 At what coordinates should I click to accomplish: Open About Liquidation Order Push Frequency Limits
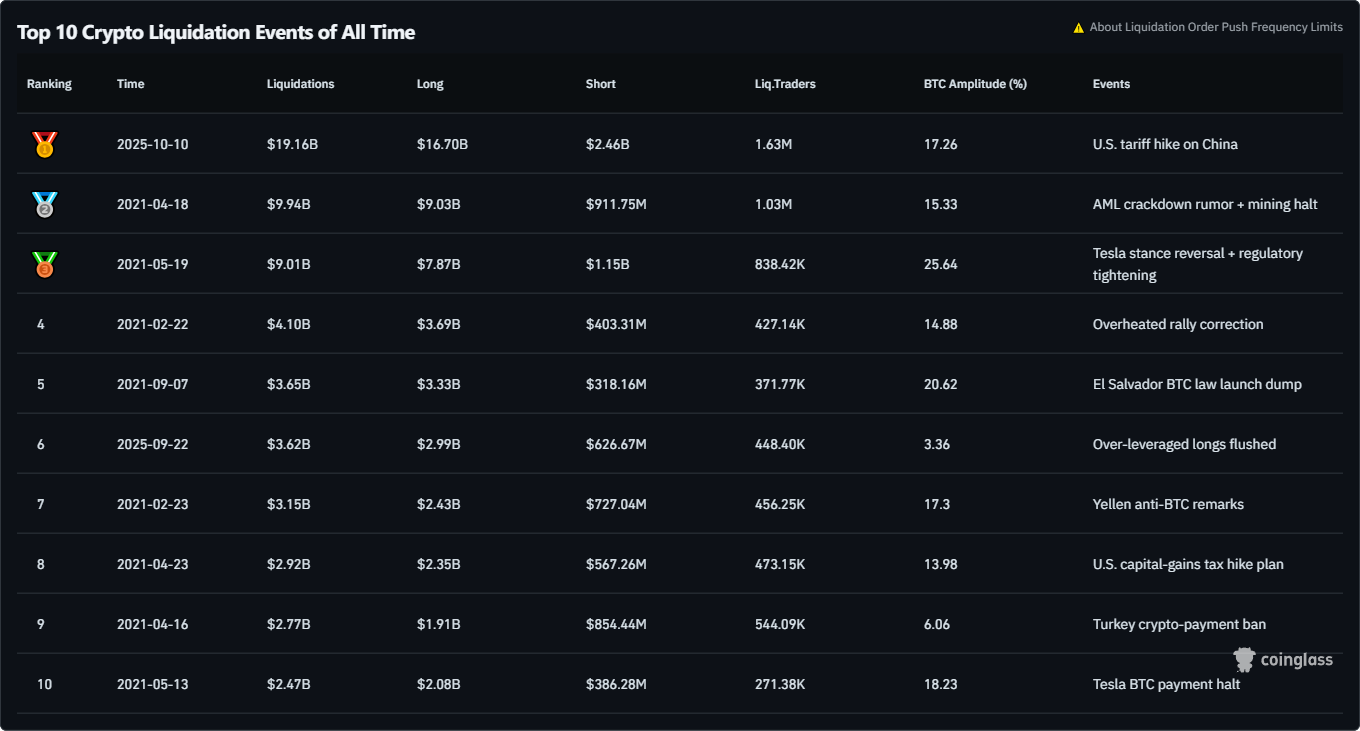click(1216, 27)
